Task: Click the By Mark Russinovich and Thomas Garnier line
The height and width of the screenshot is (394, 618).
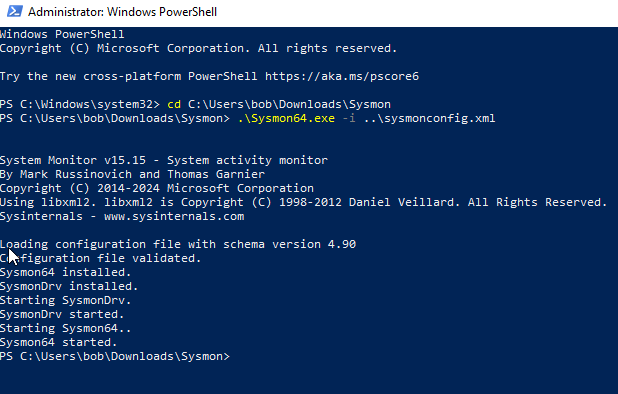Action: [132, 174]
